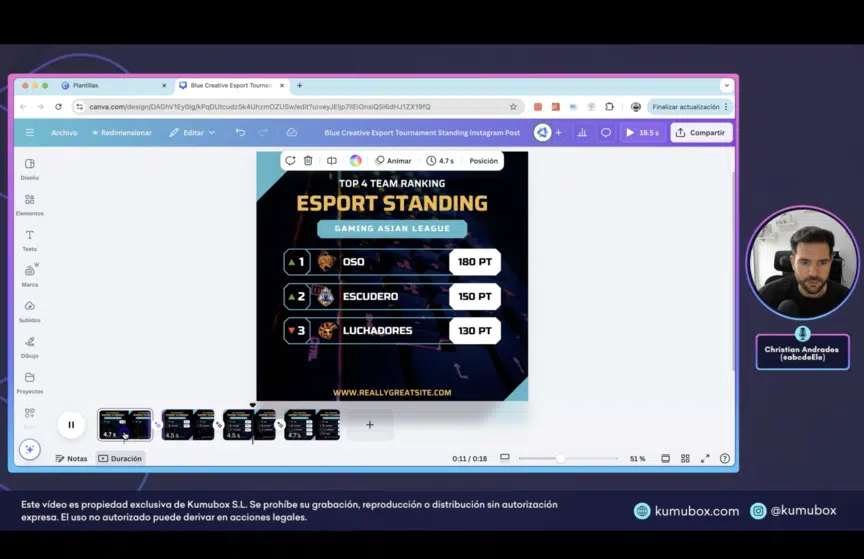
Task: Click Redimensionar in top bar
Action: tap(122, 132)
